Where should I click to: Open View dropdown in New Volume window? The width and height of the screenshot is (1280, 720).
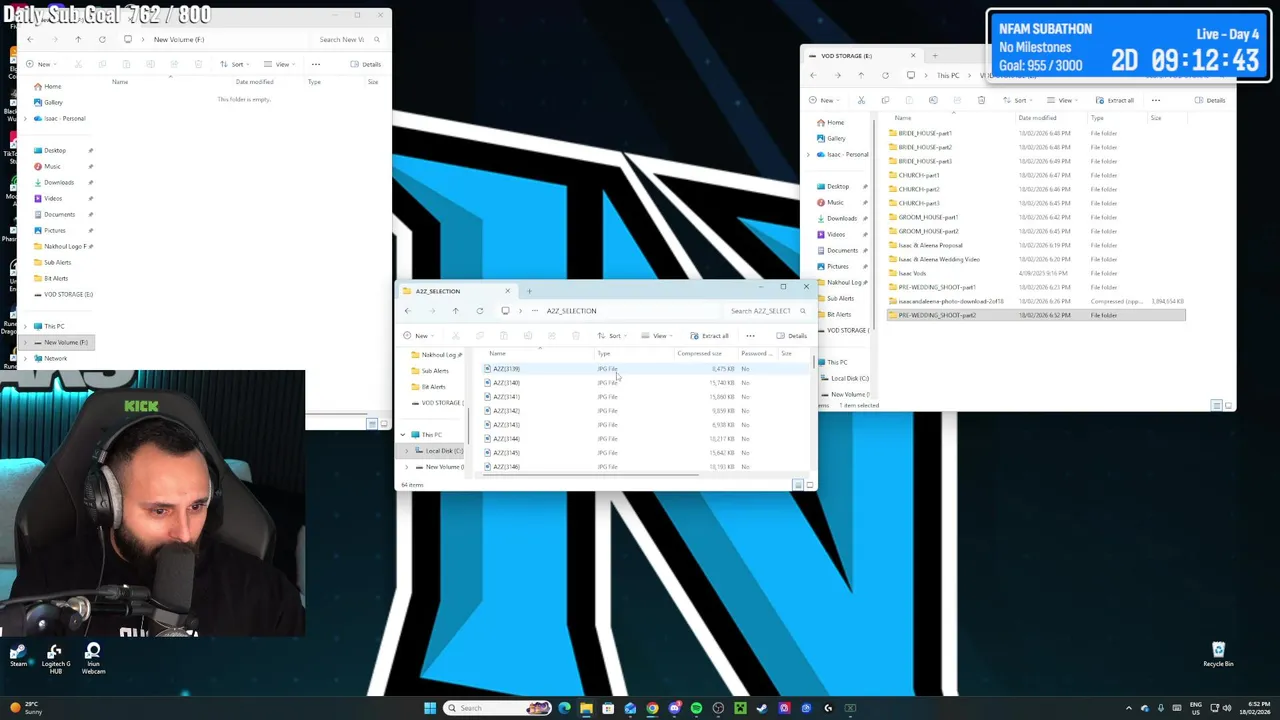[279, 64]
